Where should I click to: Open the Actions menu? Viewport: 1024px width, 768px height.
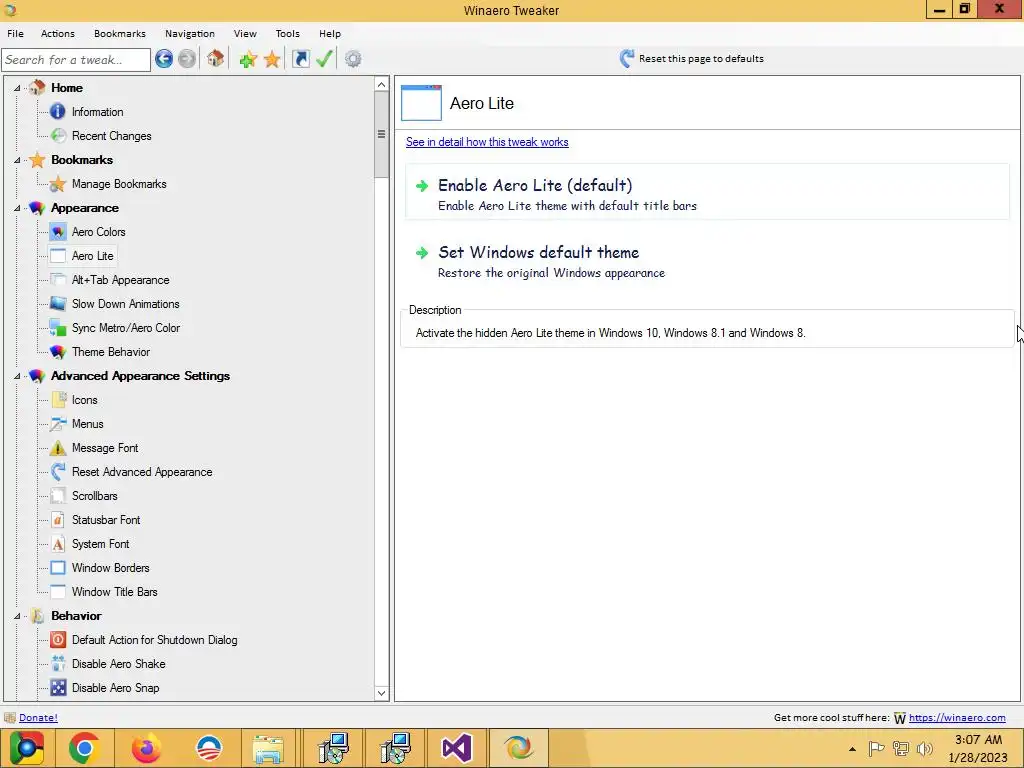(x=57, y=33)
